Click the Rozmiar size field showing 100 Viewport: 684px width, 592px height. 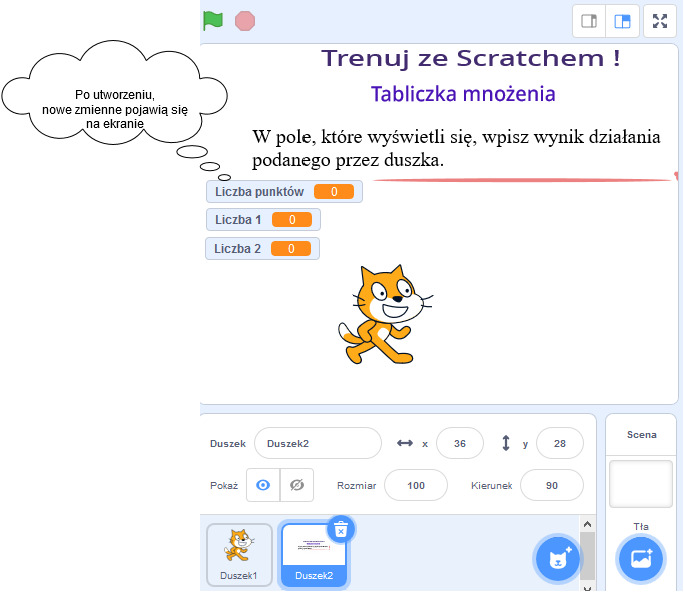[x=416, y=485]
